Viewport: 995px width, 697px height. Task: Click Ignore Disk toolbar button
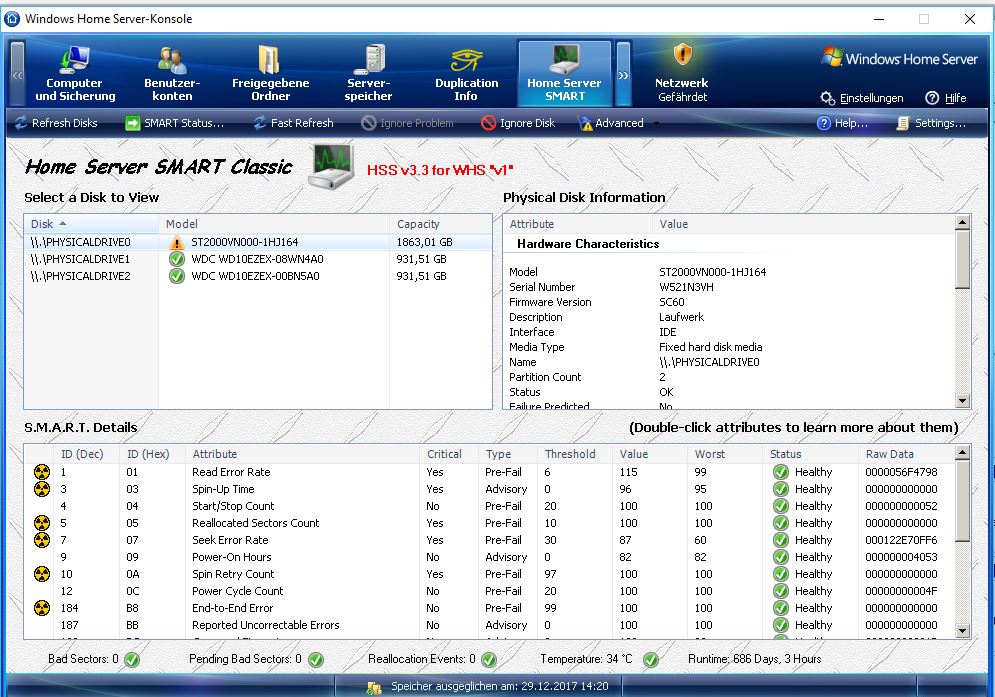(518, 123)
